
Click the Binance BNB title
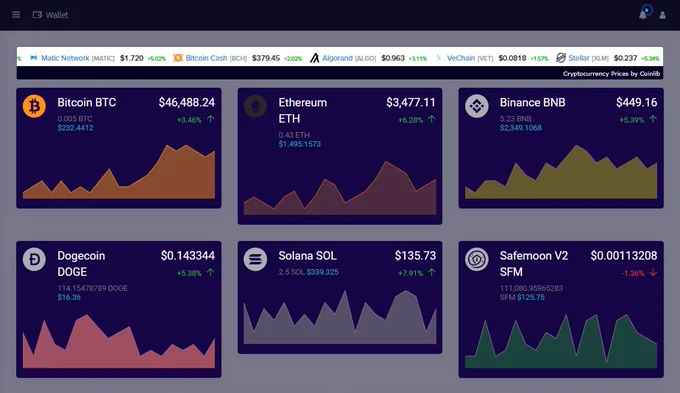(x=533, y=102)
